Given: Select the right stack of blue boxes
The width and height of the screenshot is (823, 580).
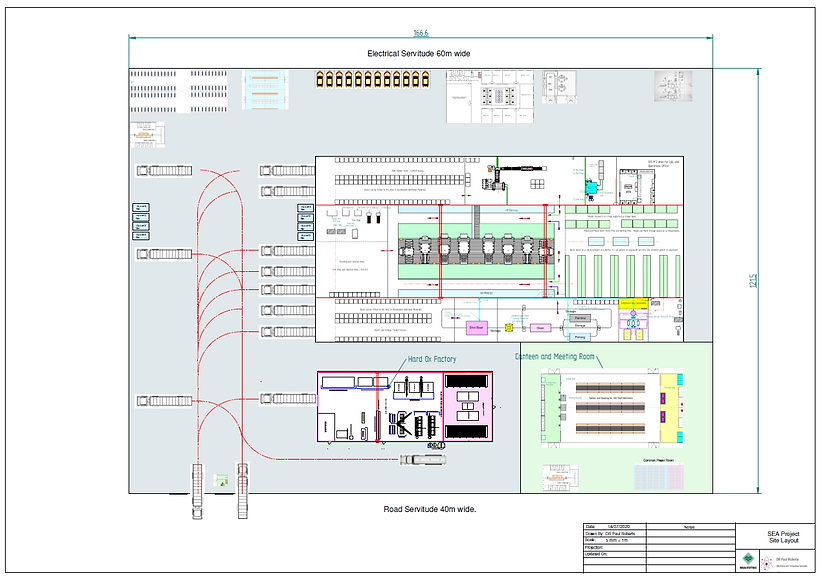Looking at the screenshot, I should [x=305, y=223].
